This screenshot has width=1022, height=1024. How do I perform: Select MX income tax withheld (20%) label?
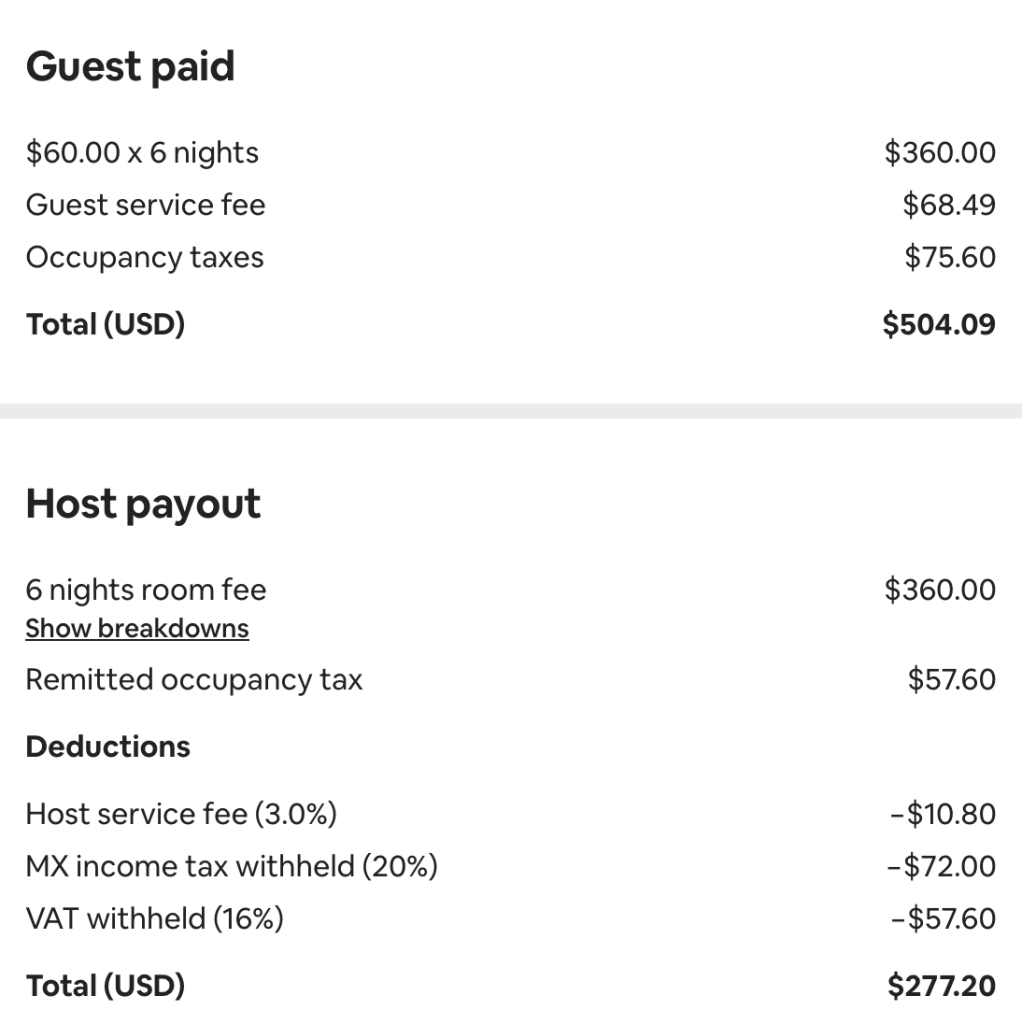232,866
